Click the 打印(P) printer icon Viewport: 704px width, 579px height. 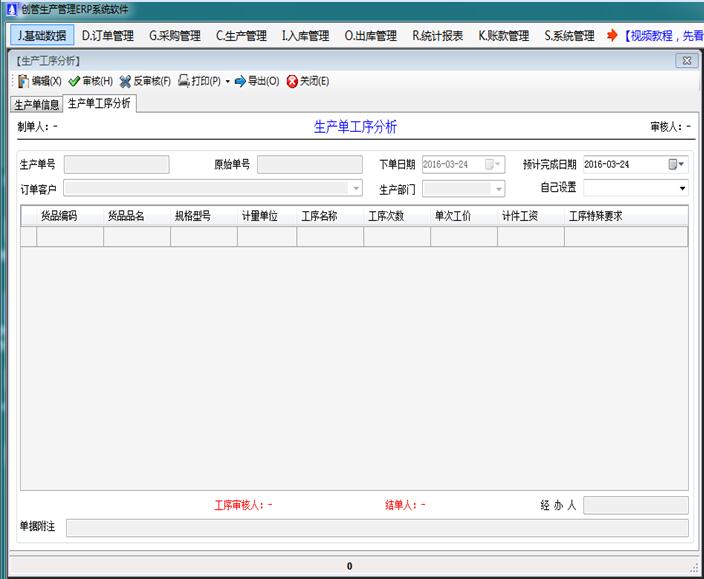(184, 81)
